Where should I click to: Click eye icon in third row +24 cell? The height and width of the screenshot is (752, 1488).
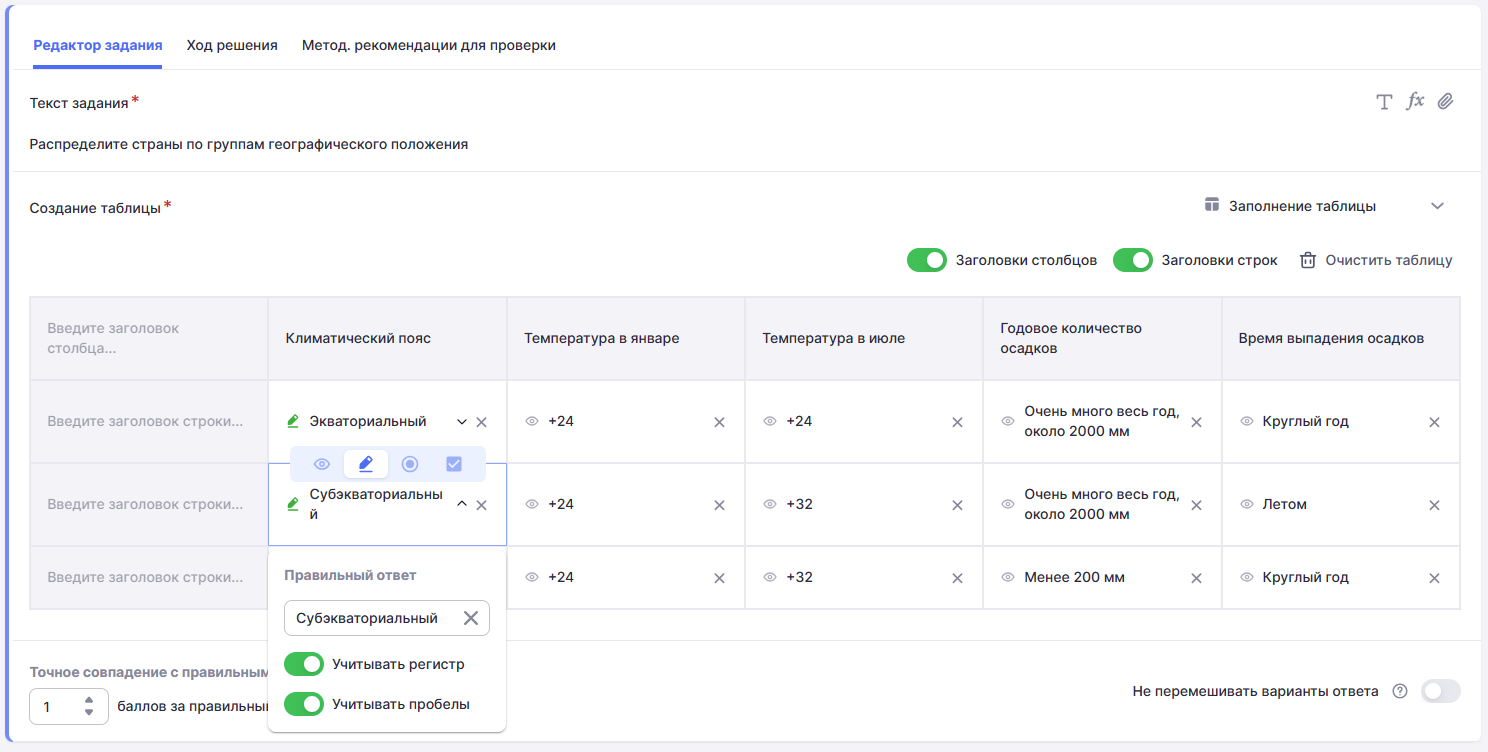point(532,577)
